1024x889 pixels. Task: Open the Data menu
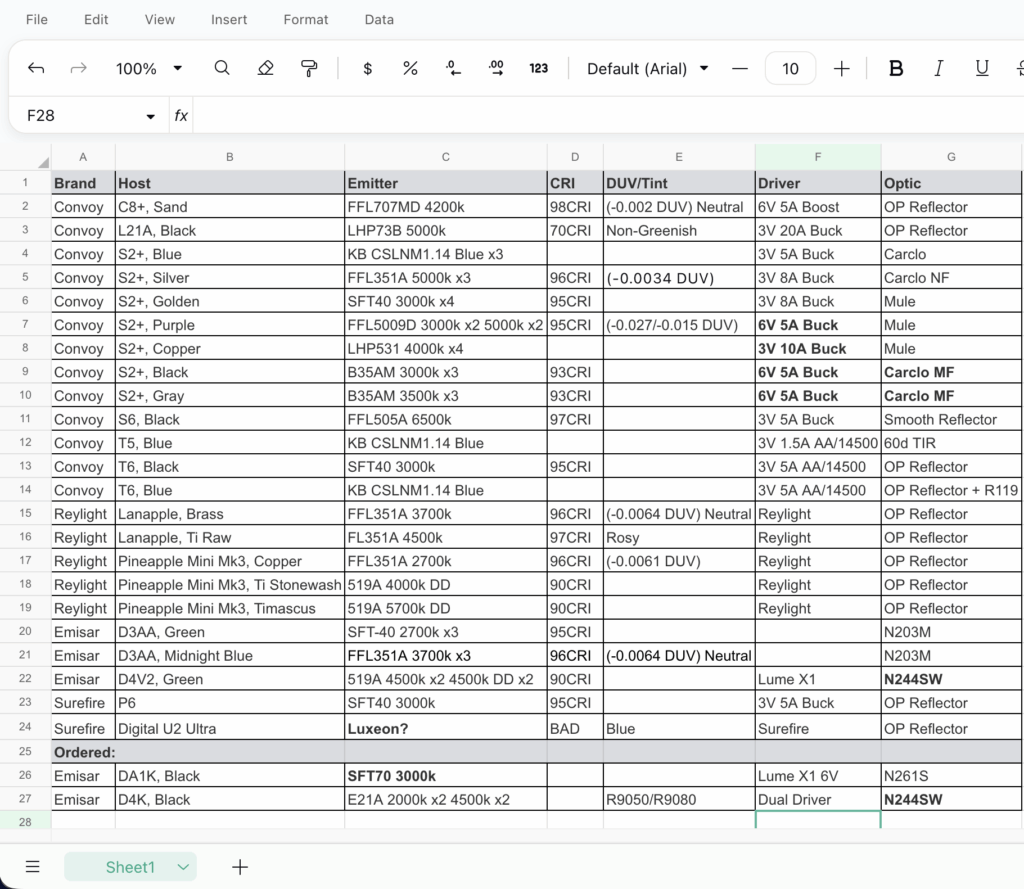click(379, 20)
